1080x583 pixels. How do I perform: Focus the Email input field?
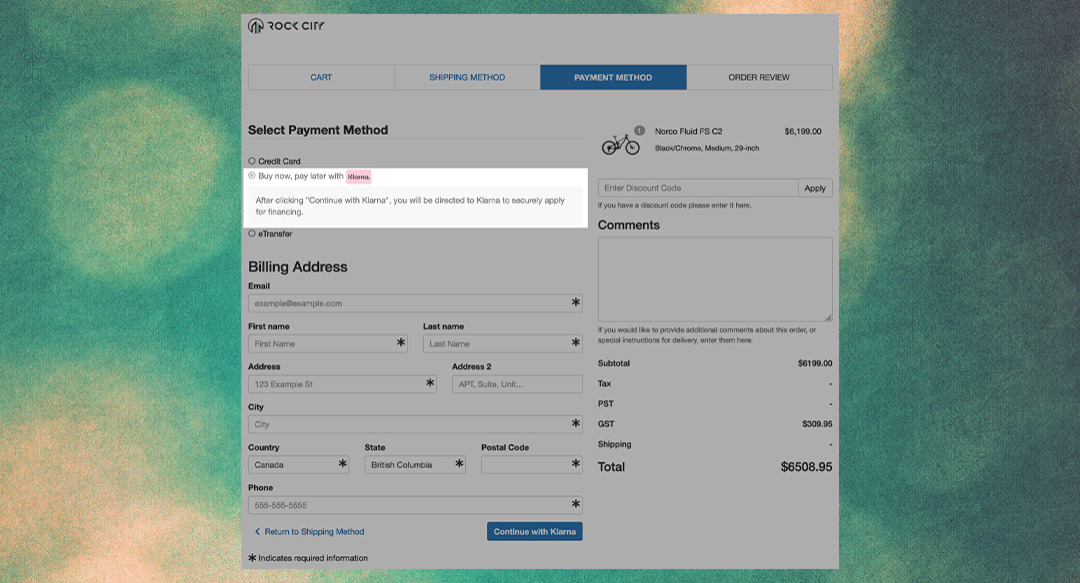click(x=408, y=303)
